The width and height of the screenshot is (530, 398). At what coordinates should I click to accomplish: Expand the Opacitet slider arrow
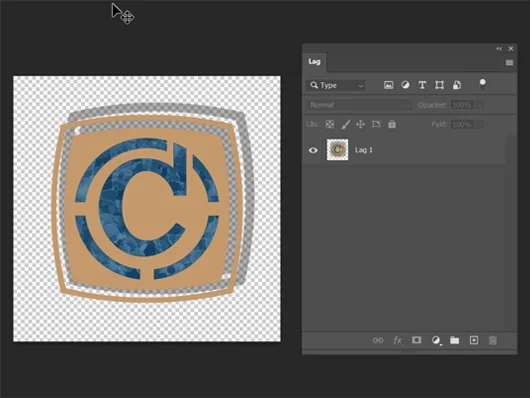coord(479,105)
